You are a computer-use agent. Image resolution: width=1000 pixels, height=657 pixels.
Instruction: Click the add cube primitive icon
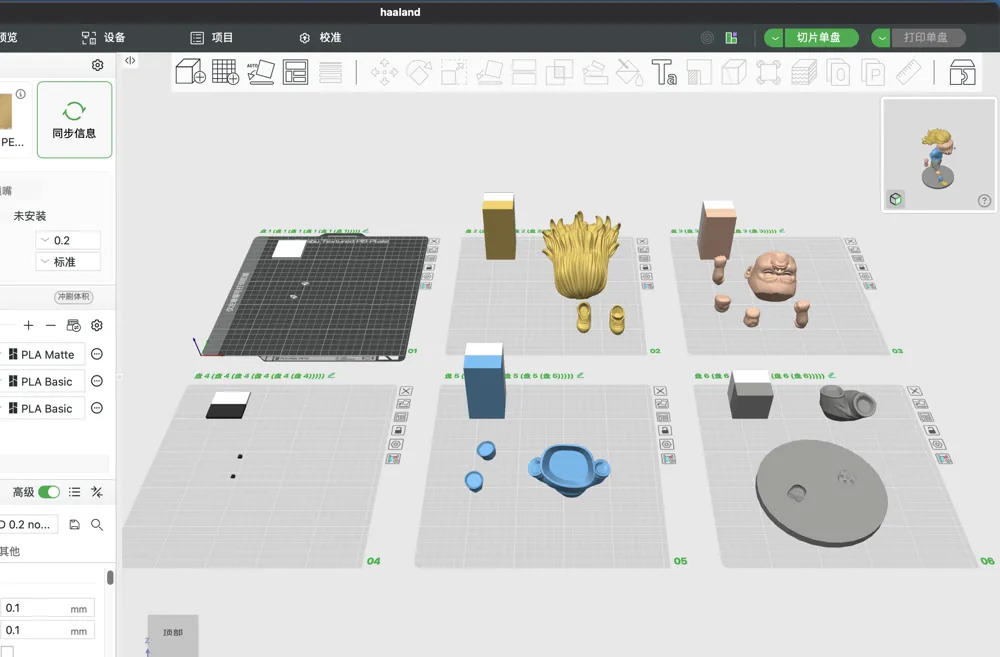click(190, 71)
